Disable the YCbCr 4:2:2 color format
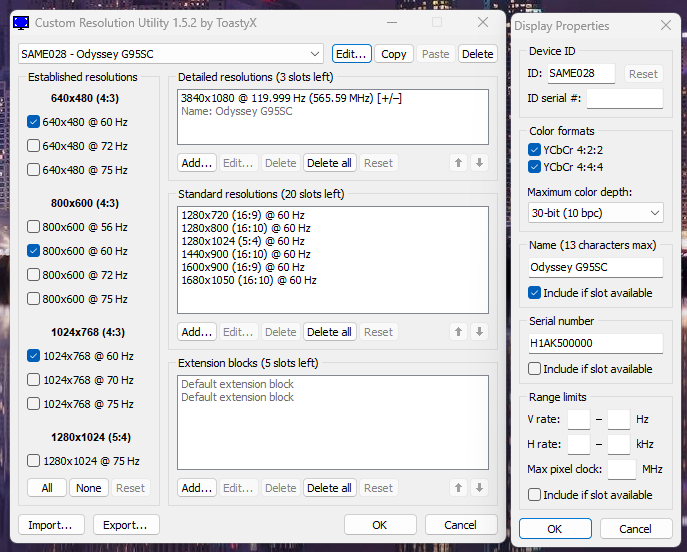The image size is (687, 552). coord(534,150)
